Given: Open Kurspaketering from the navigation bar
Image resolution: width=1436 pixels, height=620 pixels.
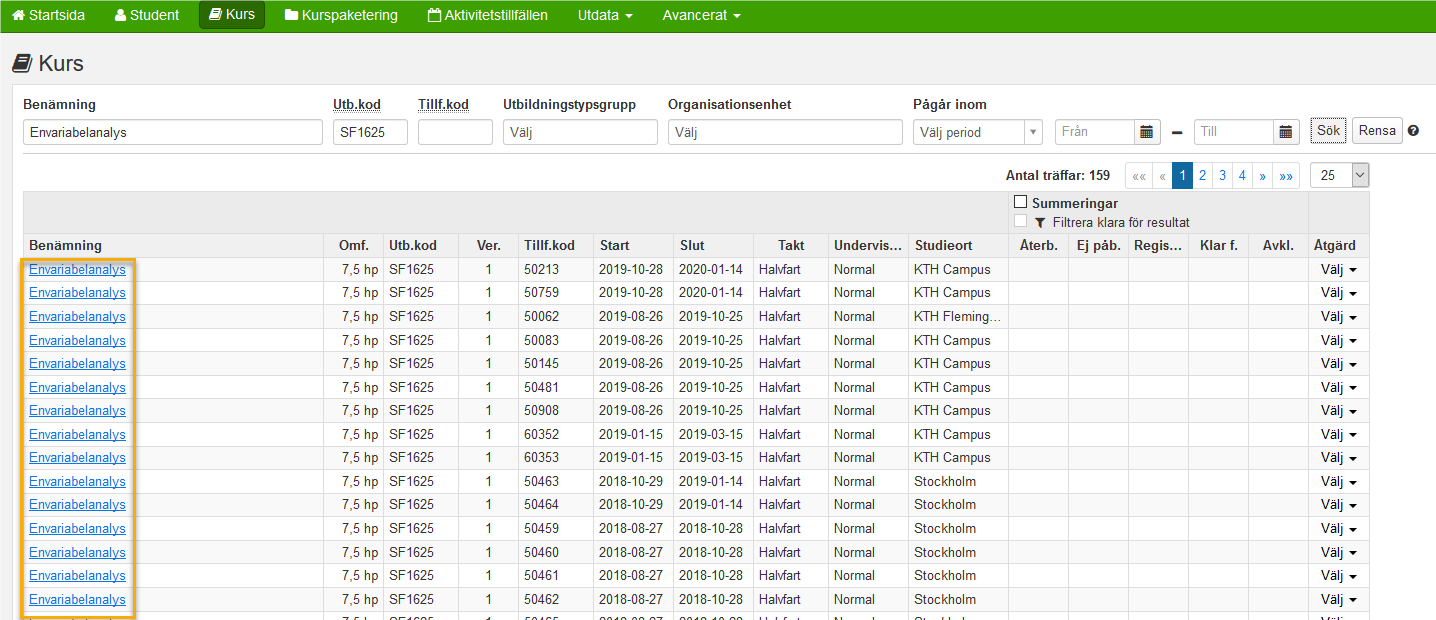Looking at the screenshot, I should tap(341, 15).
